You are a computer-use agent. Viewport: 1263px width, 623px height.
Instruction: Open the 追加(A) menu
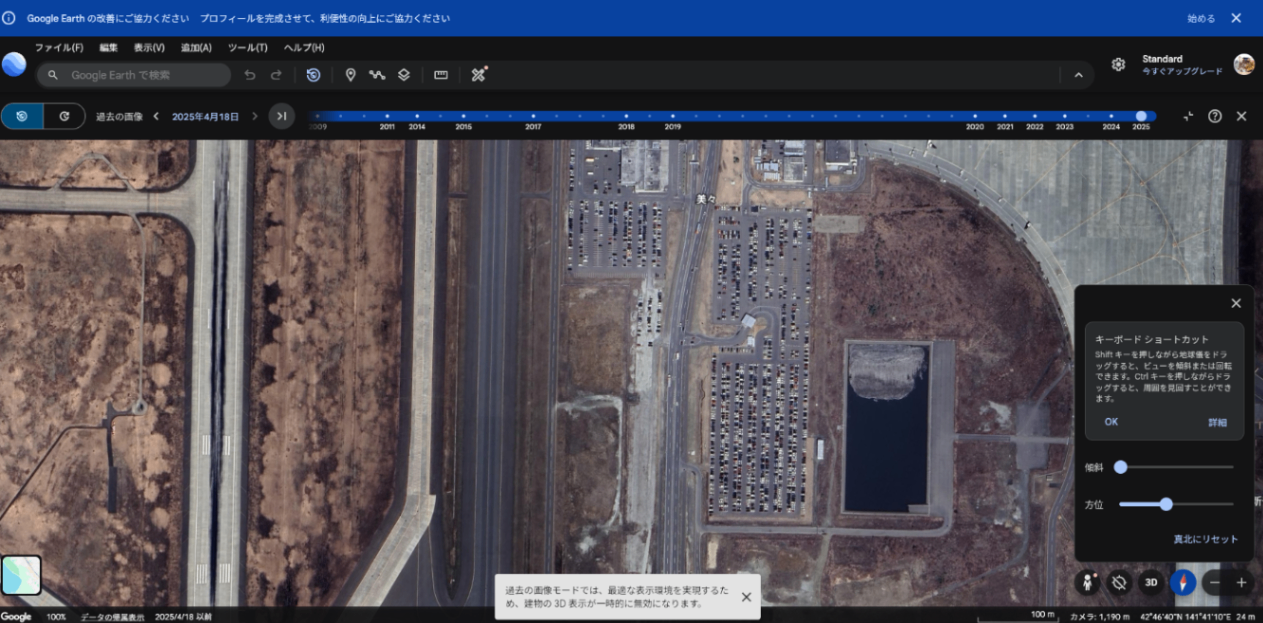click(x=196, y=47)
